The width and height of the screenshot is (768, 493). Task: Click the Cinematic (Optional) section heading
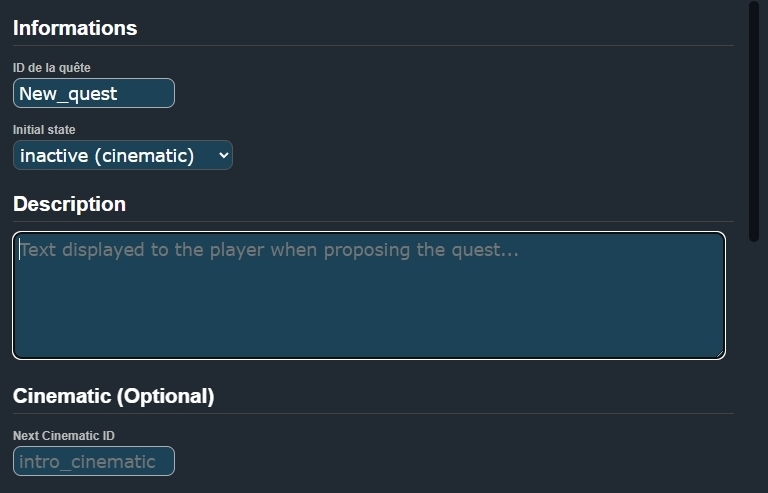[113, 396]
